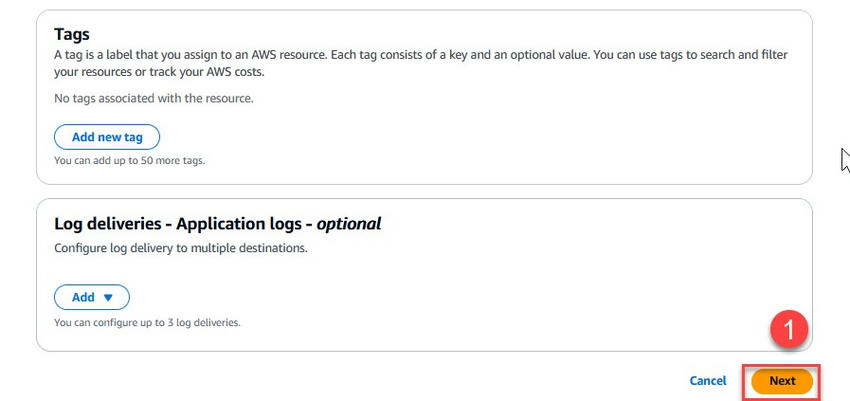Click the blank area left of Cancel
The width and height of the screenshot is (850, 401).
click(x=400, y=381)
